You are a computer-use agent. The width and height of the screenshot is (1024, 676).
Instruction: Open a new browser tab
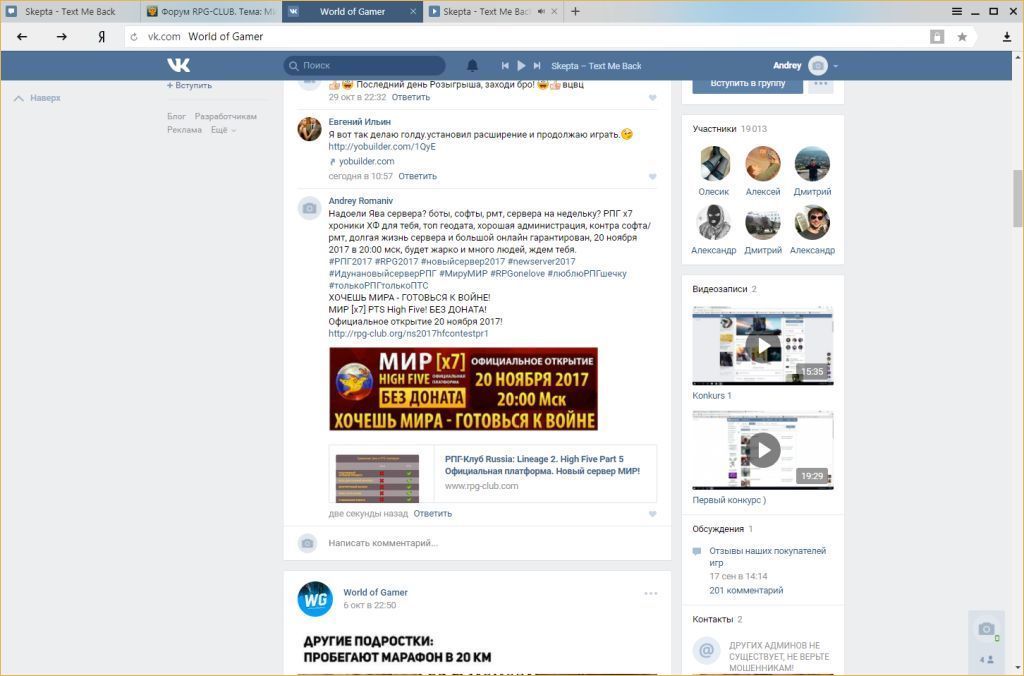pyautogui.click(x=575, y=11)
